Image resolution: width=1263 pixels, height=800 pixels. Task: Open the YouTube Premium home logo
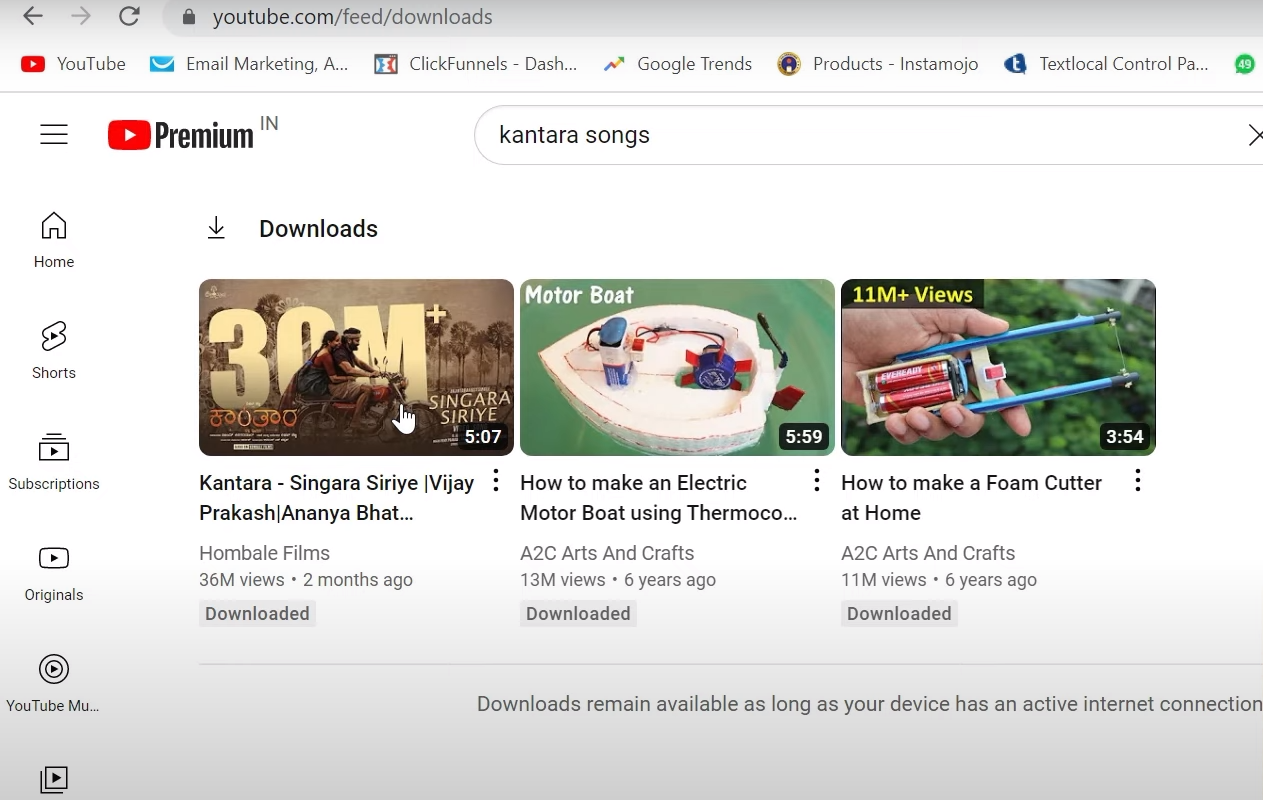pyautogui.click(x=178, y=133)
